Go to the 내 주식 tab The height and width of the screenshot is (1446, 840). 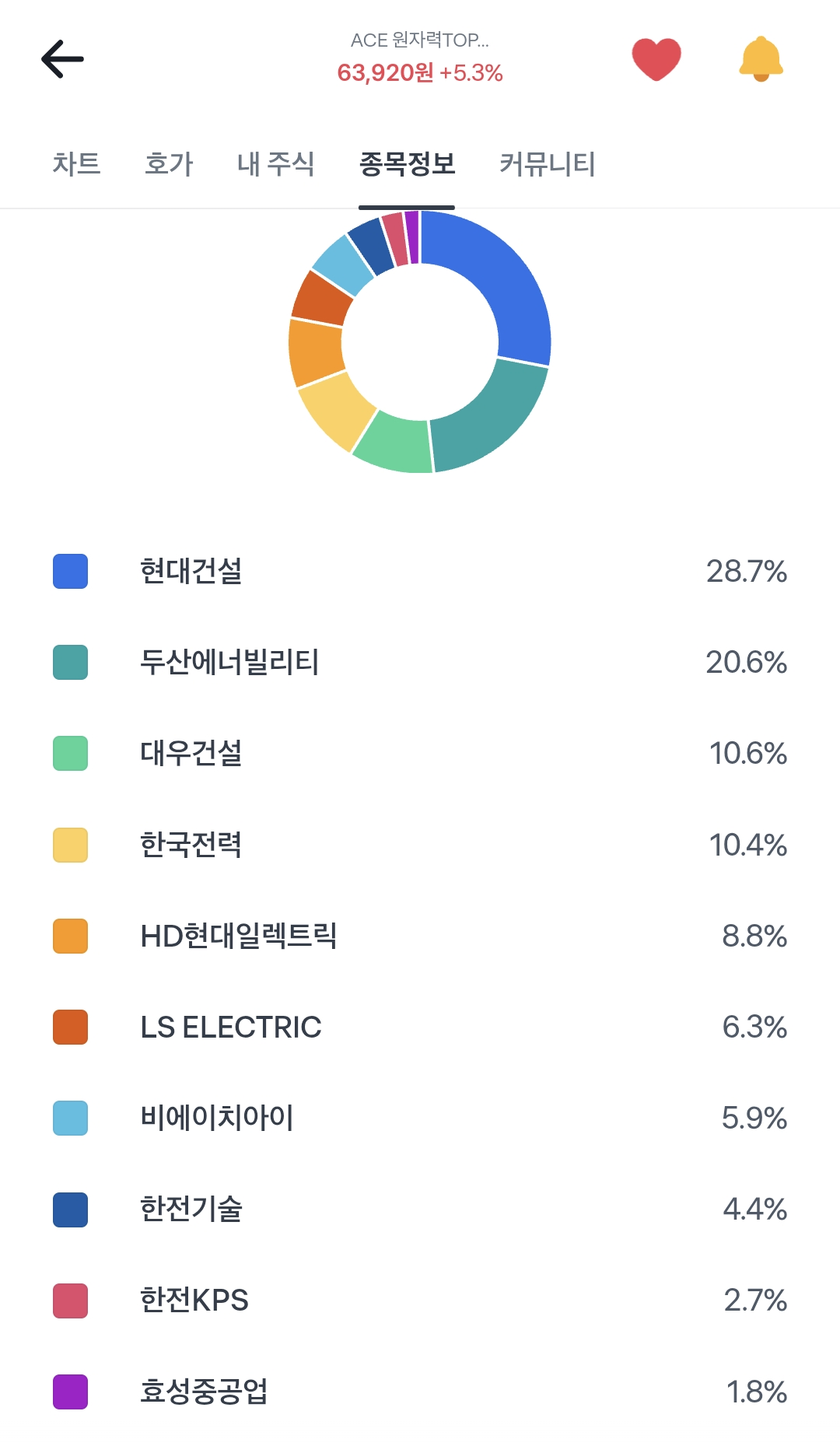coord(275,164)
